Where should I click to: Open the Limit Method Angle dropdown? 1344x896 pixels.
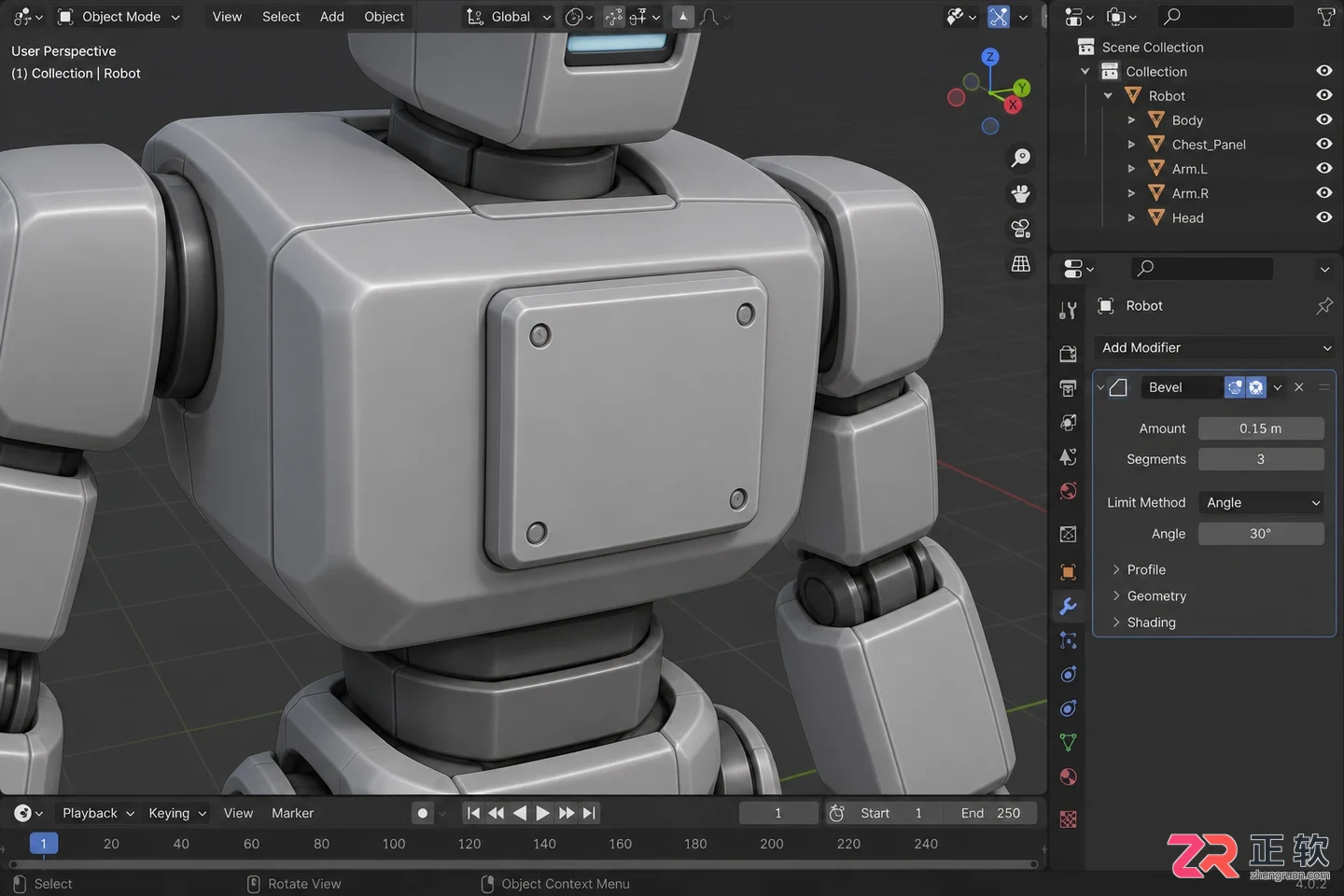[x=1261, y=503]
